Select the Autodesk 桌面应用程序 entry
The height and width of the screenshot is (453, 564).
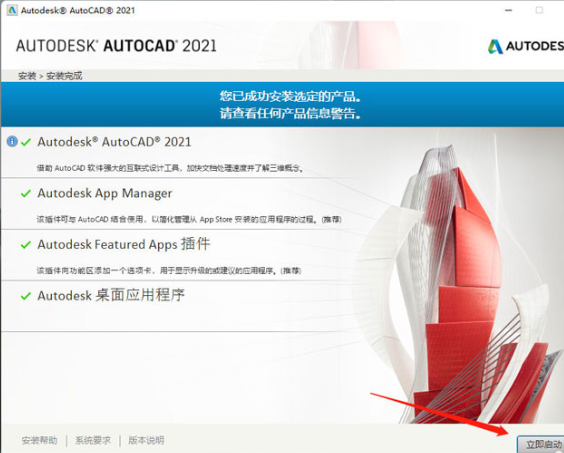coord(111,295)
